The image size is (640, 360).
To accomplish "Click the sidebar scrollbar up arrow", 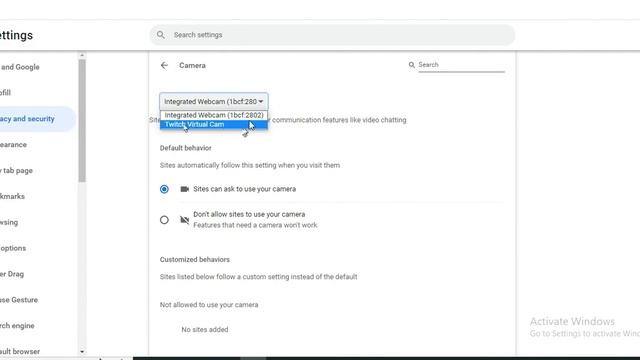I will point(82,55).
